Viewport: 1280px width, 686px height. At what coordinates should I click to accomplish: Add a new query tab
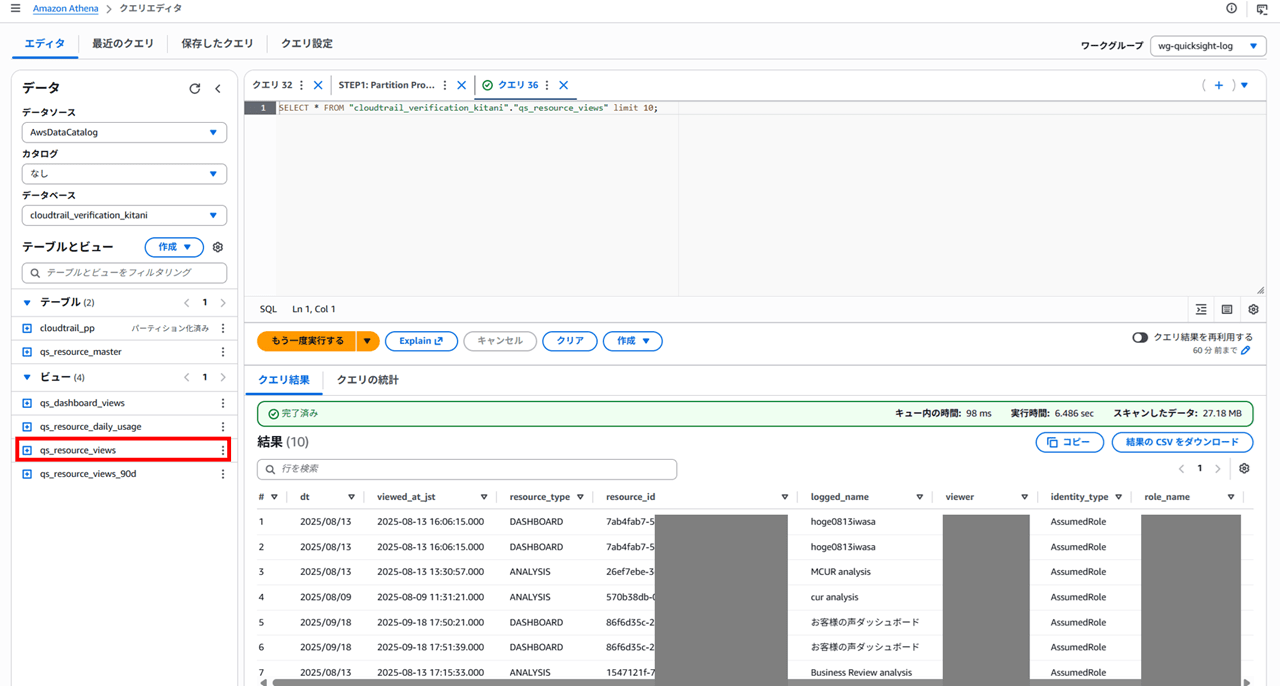click(x=1218, y=85)
